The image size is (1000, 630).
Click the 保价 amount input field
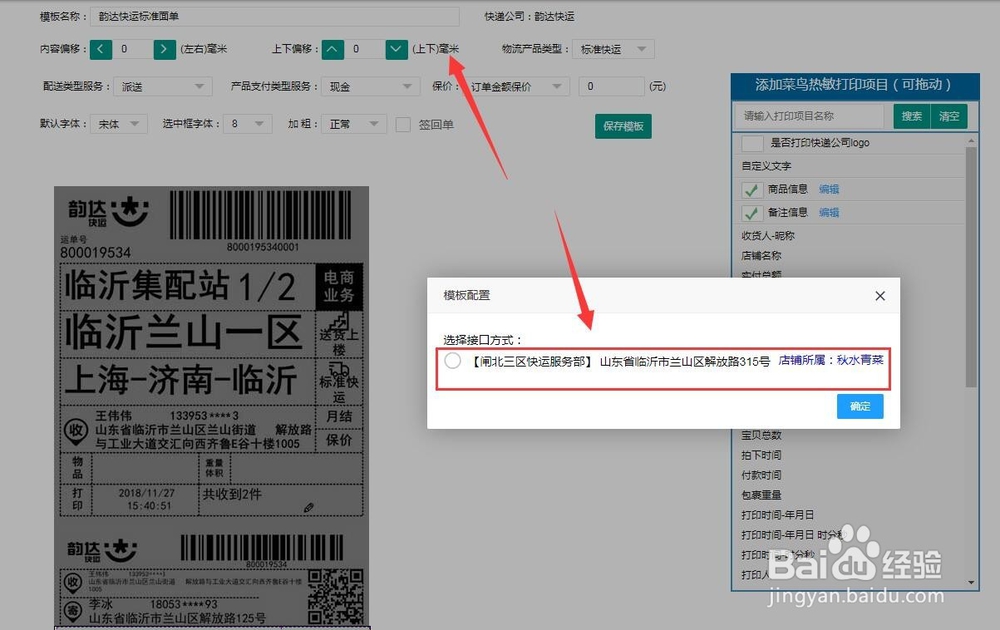612,86
